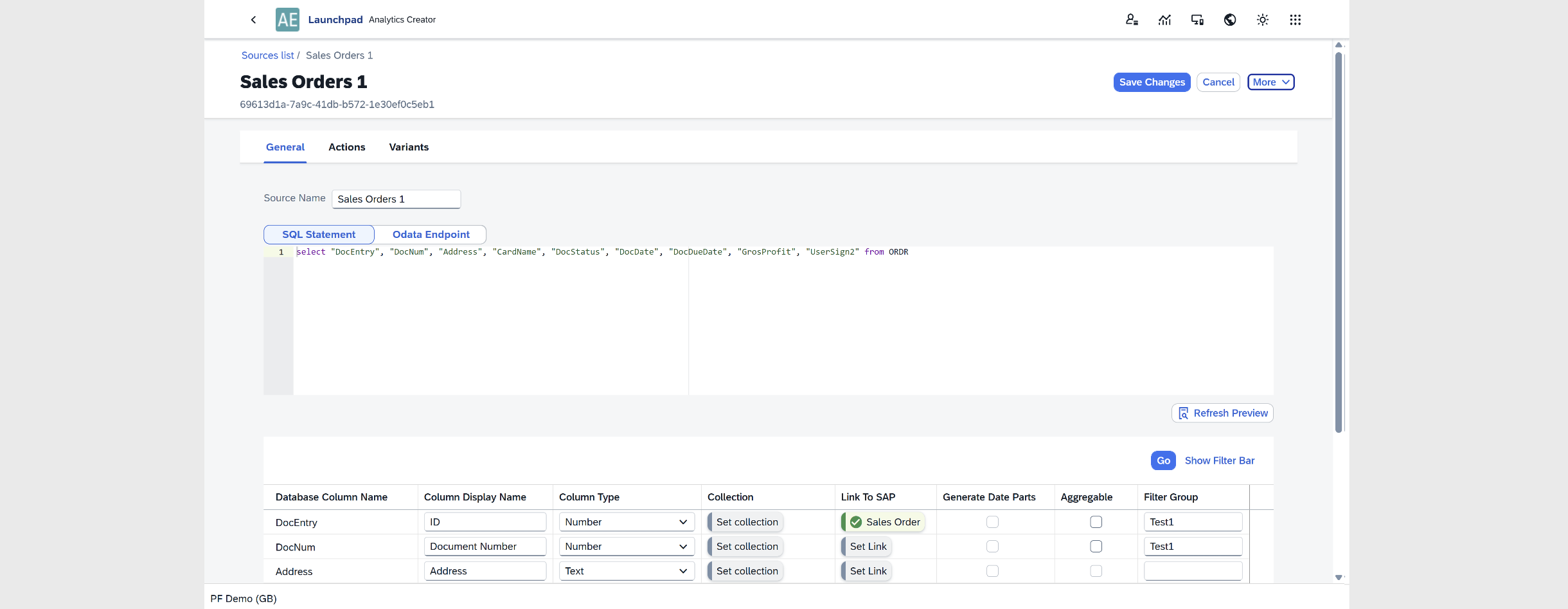Click the Save Changes button
Screen dimensions: 1568x609
point(1151,82)
